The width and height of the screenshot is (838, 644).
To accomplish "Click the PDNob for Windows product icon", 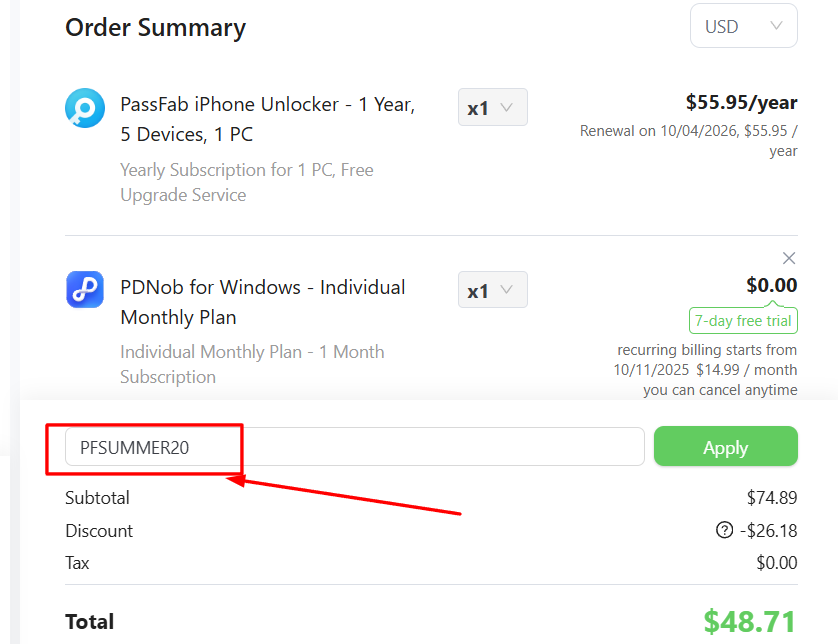I will 84,290.
